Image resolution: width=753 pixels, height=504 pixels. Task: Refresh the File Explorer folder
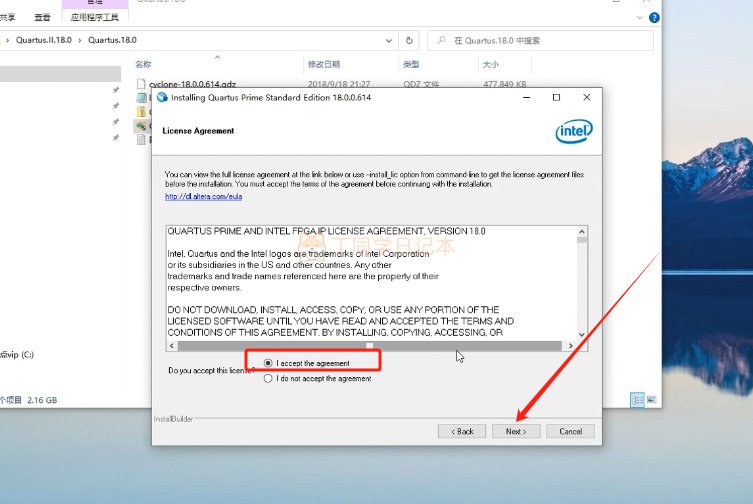(x=409, y=41)
